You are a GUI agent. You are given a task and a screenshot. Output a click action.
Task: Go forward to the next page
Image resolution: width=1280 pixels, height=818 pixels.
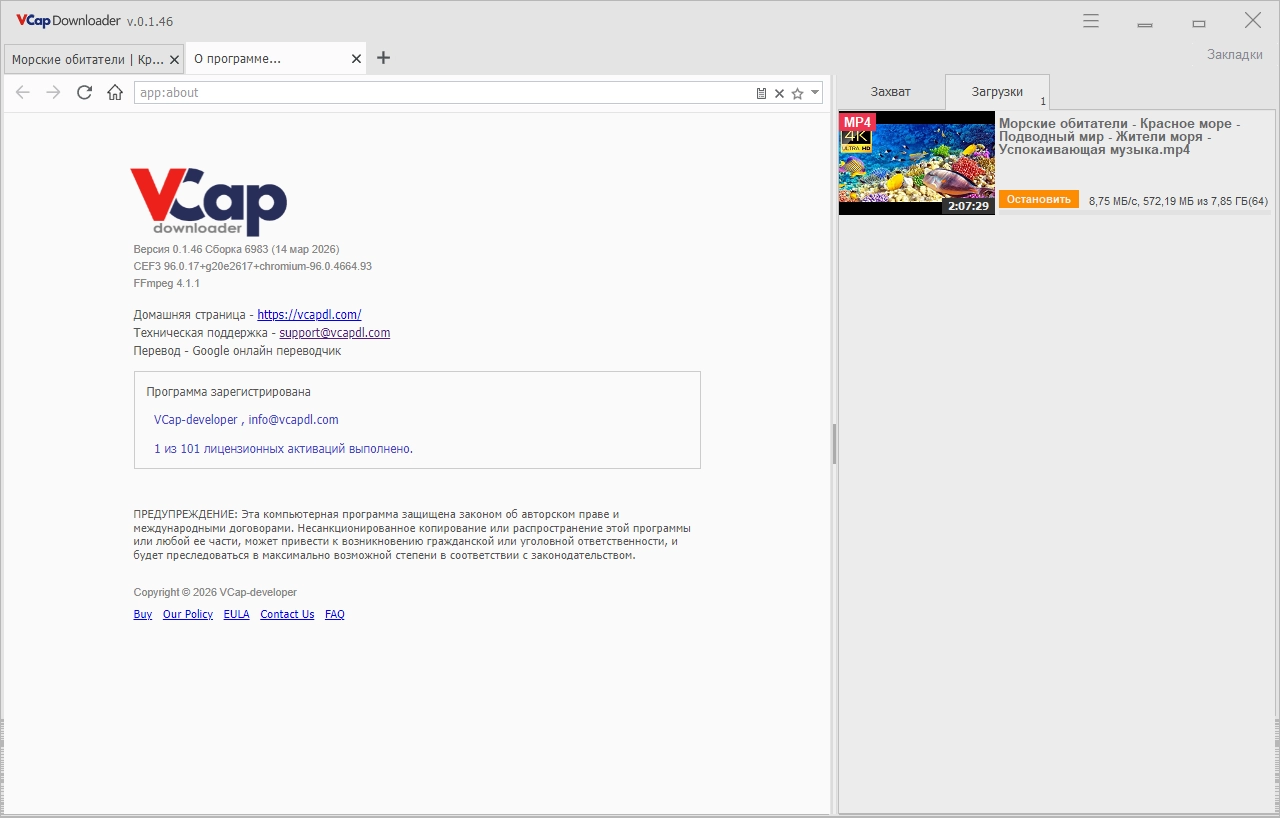coord(54,93)
